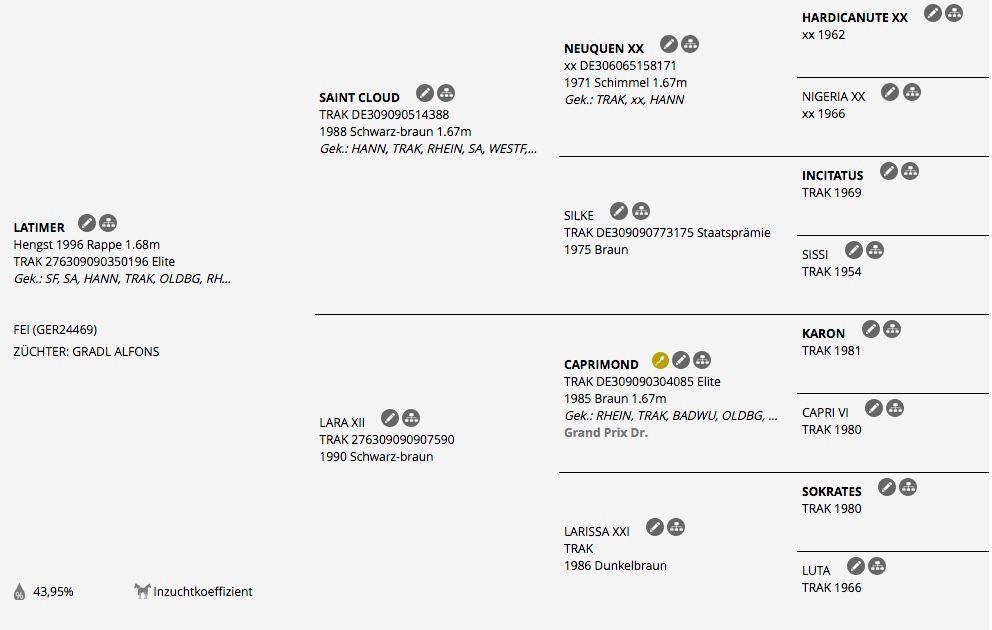This screenshot has width=992, height=630.
Task: Click the edit pencil icon beside SILKE
Action: click(619, 211)
